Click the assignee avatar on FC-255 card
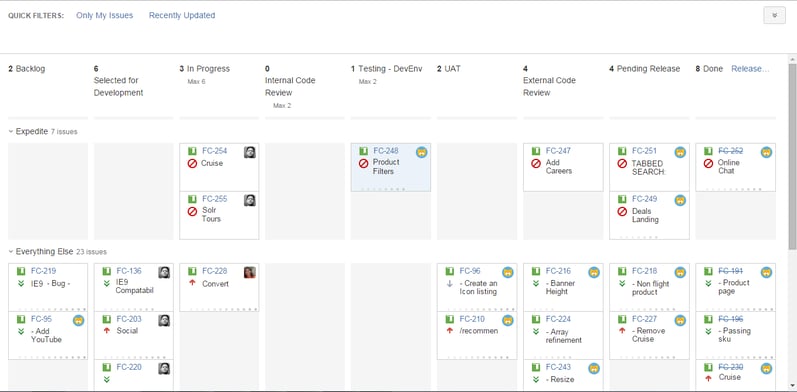The width and height of the screenshot is (797, 392). click(x=250, y=200)
